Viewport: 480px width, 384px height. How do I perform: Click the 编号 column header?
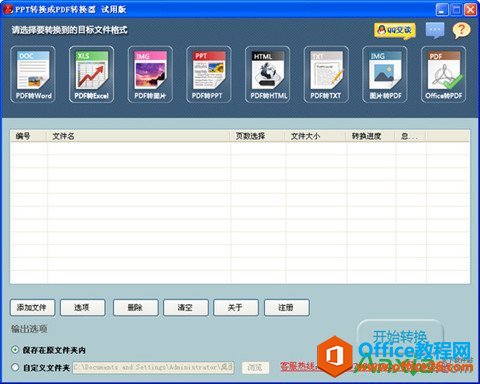(28, 136)
